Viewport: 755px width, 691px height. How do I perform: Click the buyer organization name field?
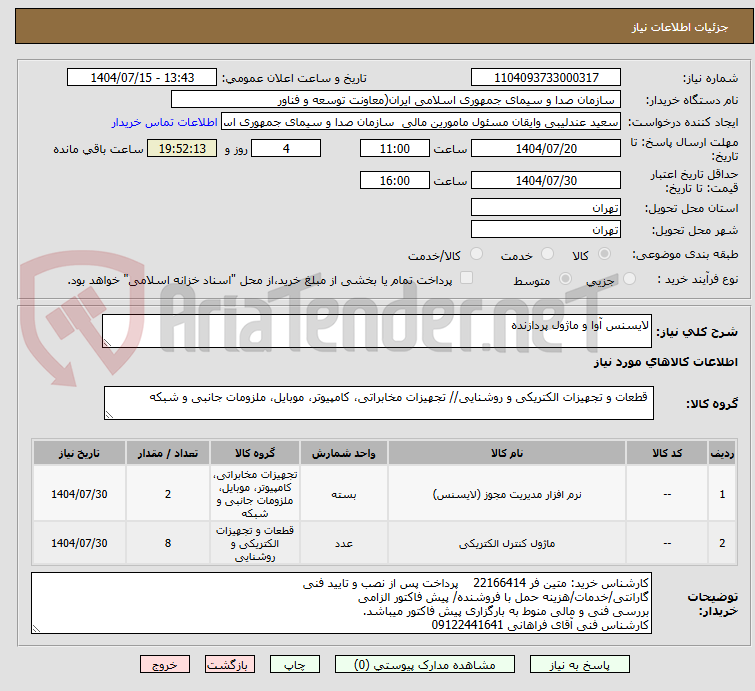pyautogui.click(x=396, y=100)
